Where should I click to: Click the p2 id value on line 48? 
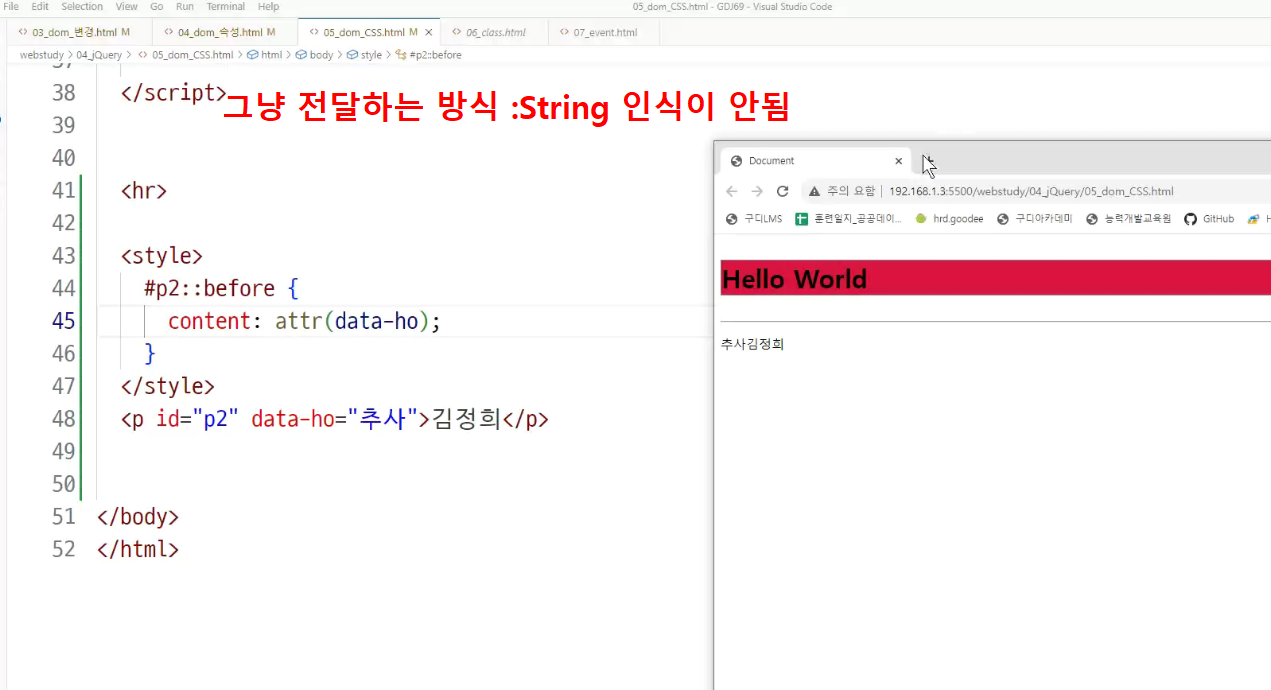coord(216,419)
